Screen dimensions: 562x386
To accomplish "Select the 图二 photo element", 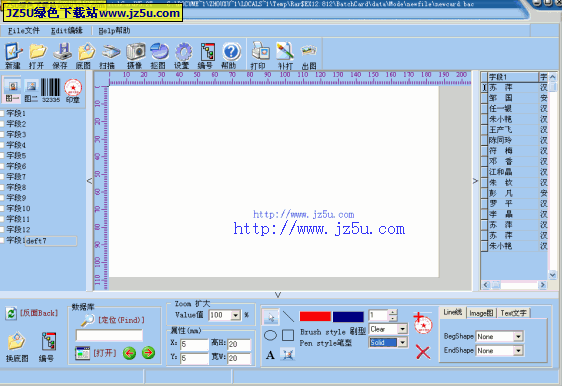I will coord(31,90).
